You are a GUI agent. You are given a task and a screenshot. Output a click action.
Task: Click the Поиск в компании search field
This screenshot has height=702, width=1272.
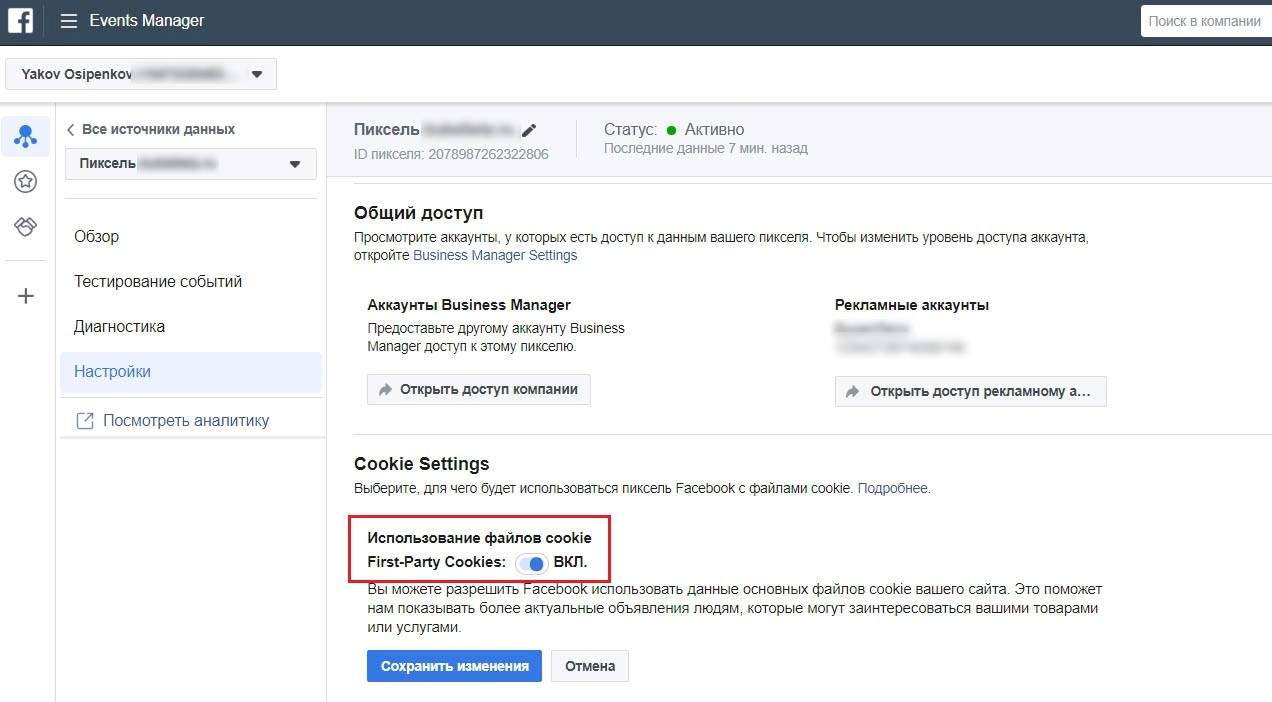tap(1205, 21)
